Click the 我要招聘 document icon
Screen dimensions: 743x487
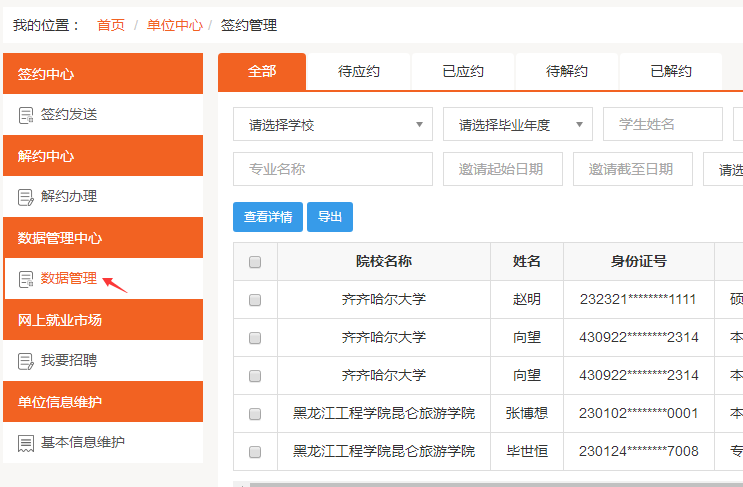26,360
